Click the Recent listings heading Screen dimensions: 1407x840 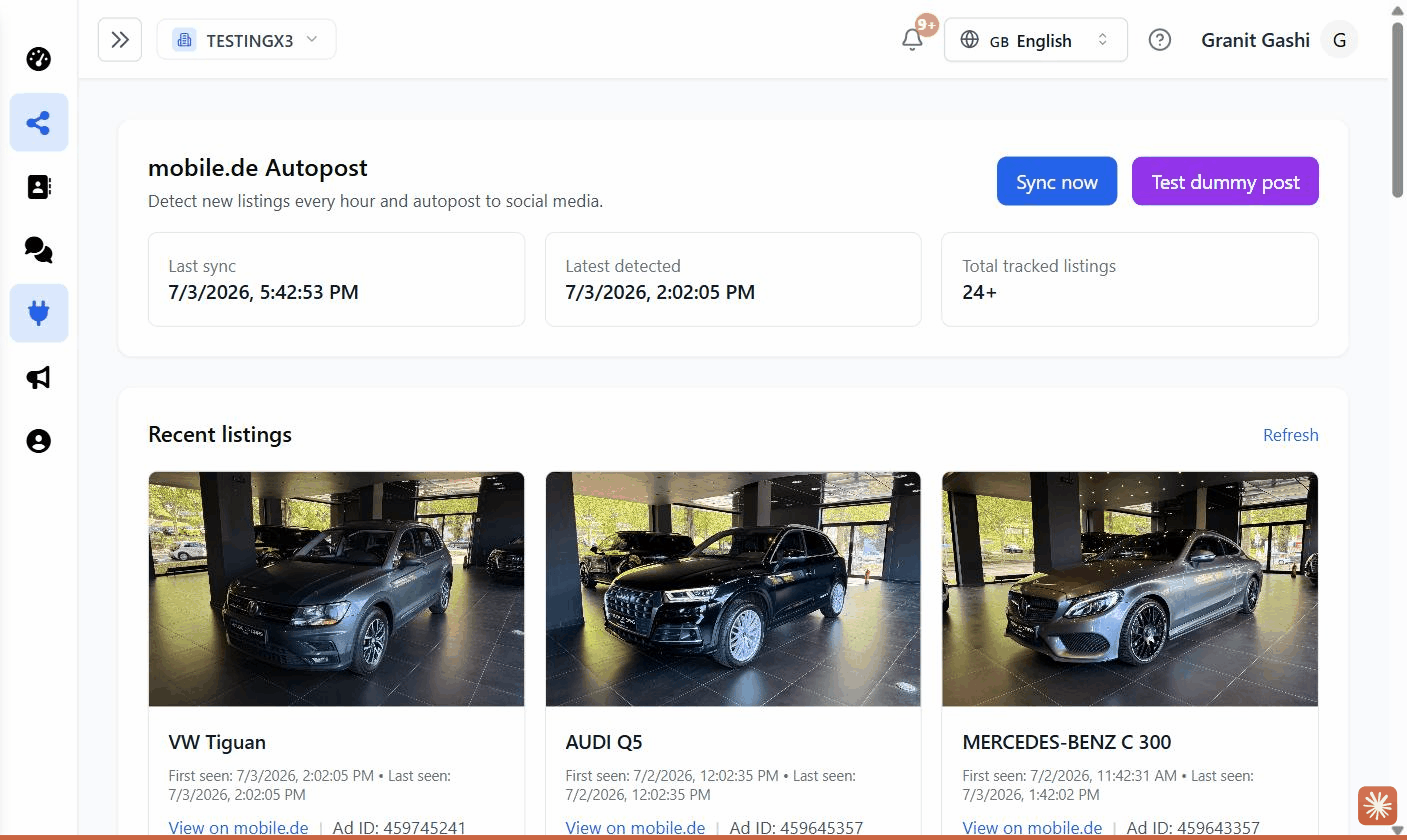point(220,434)
